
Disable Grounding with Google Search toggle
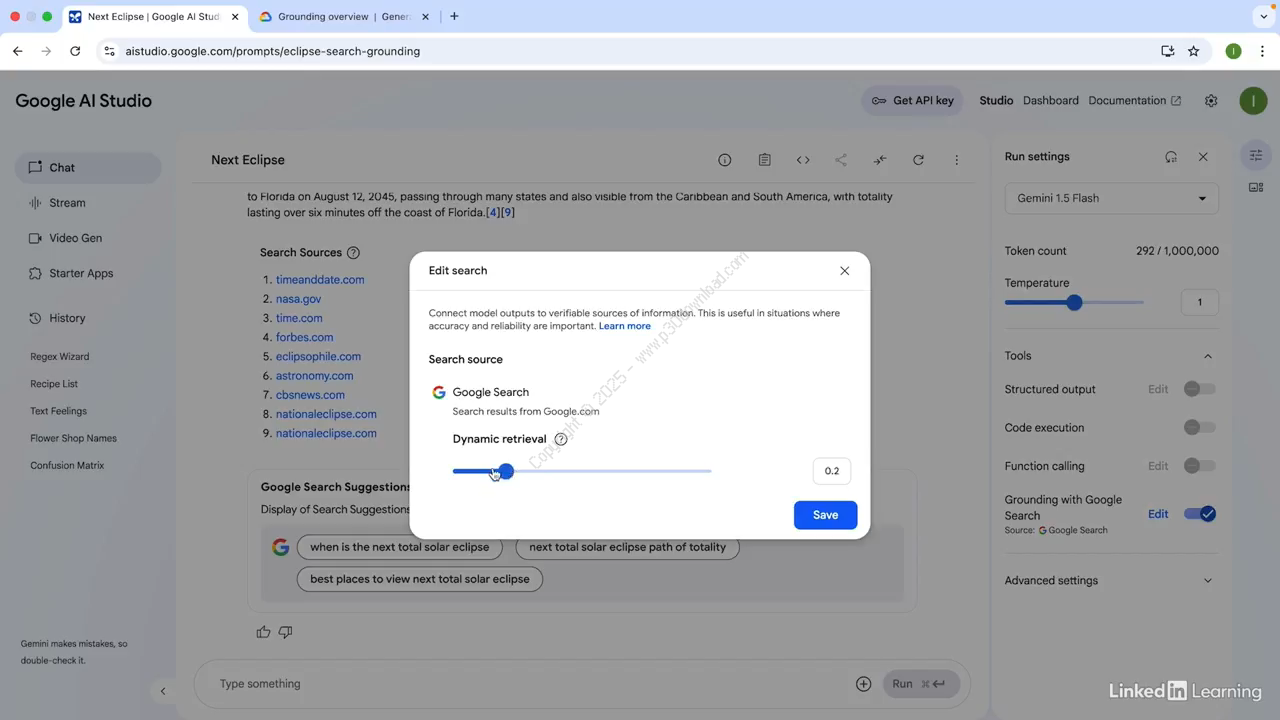pyautogui.click(x=1200, y=514)
